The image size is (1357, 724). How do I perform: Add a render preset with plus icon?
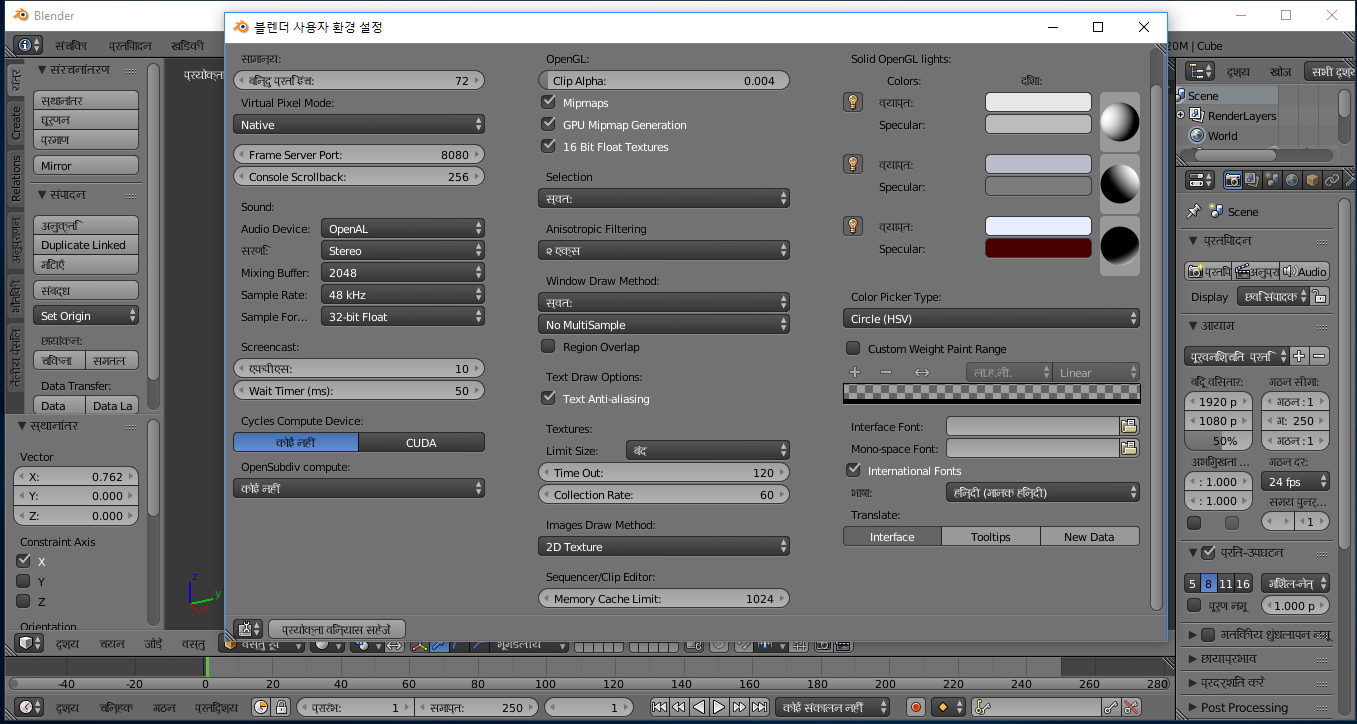(1299, 356)
